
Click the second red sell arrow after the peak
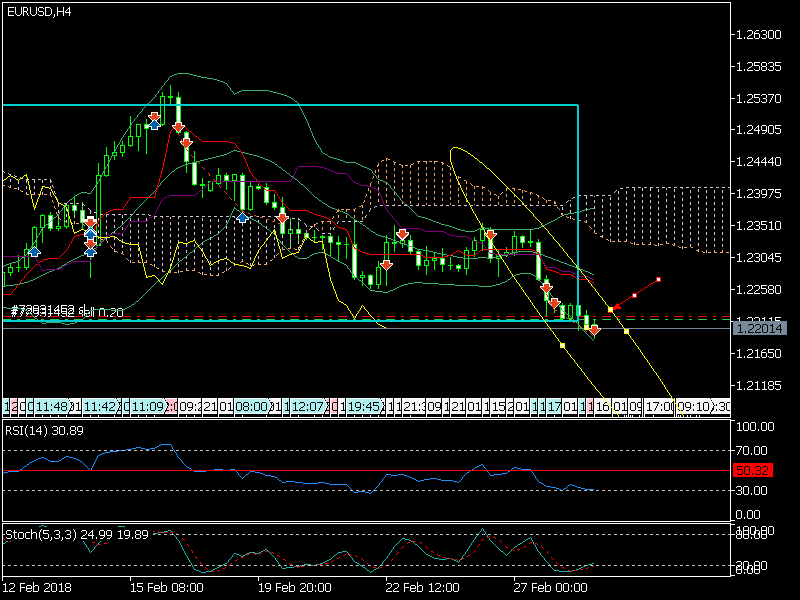186,143
